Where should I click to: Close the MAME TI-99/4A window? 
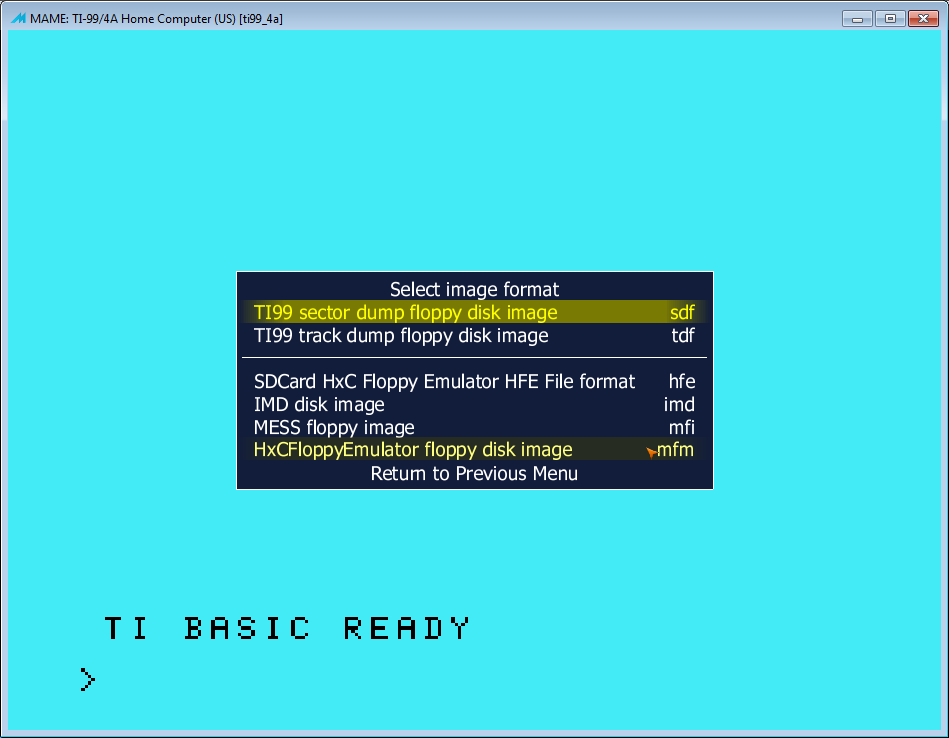(924, 19)
